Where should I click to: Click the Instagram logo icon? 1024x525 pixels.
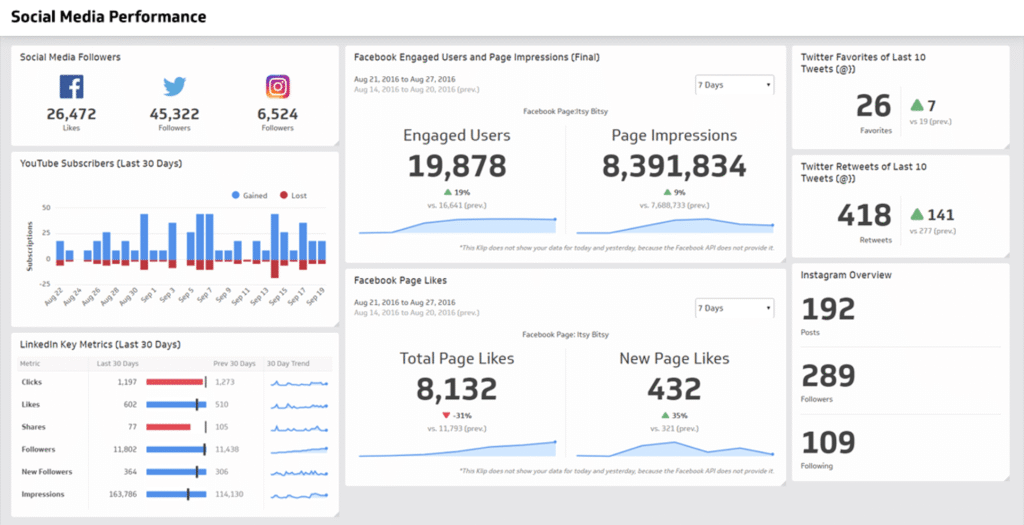[277, 87]
